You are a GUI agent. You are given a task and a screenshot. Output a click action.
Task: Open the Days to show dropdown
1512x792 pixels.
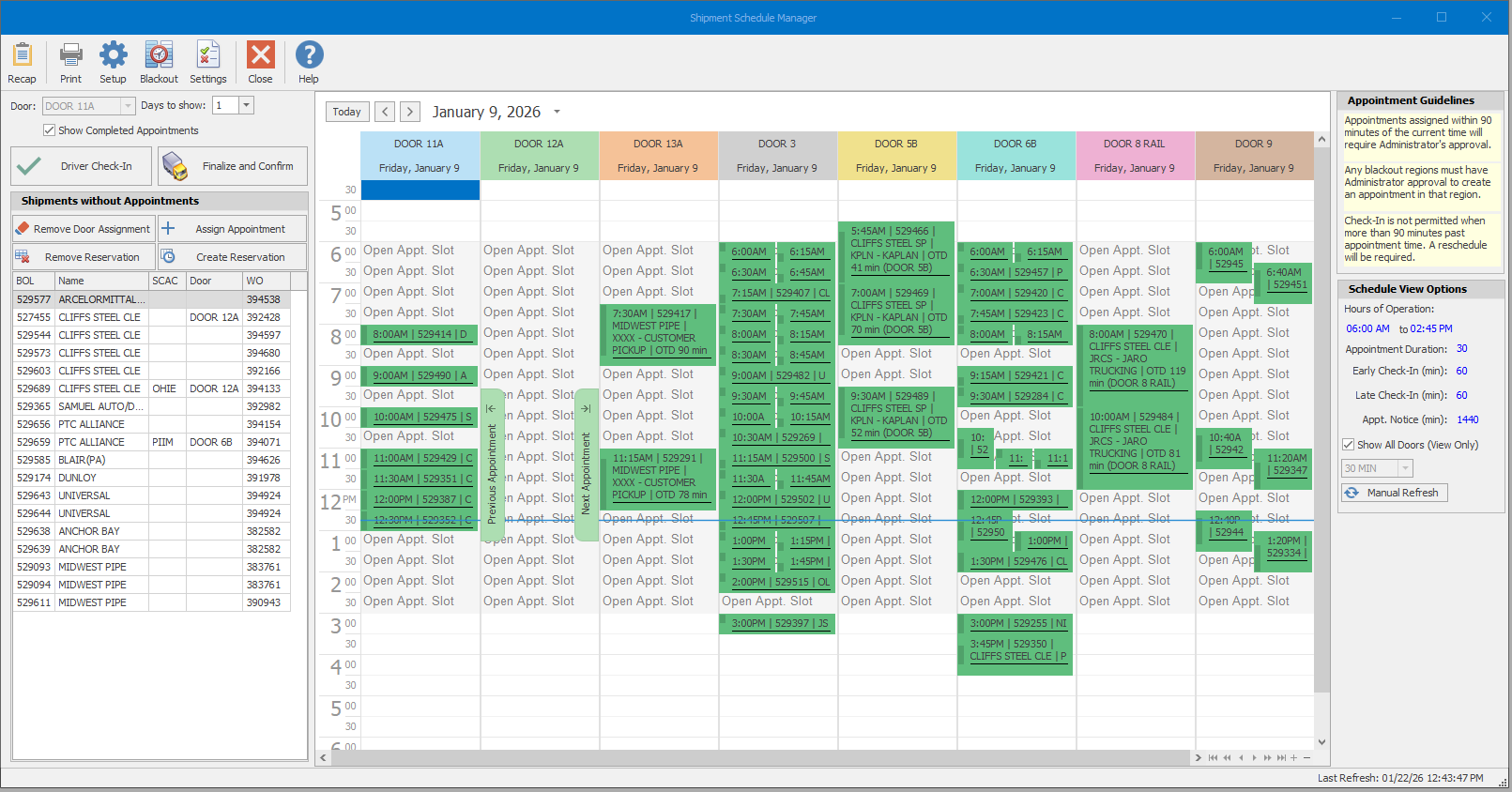247,106
